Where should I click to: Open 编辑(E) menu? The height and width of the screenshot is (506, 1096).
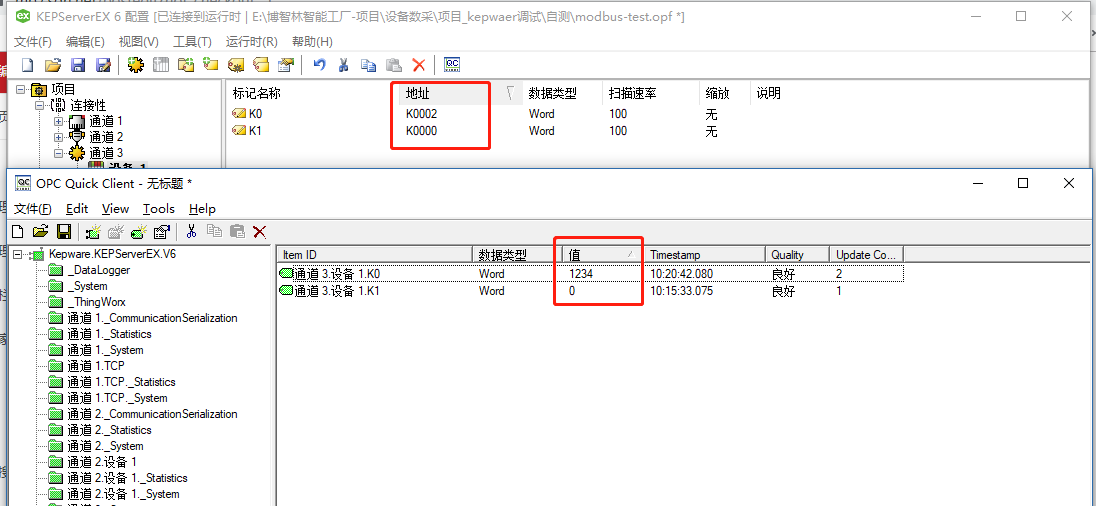coord(85,41)
